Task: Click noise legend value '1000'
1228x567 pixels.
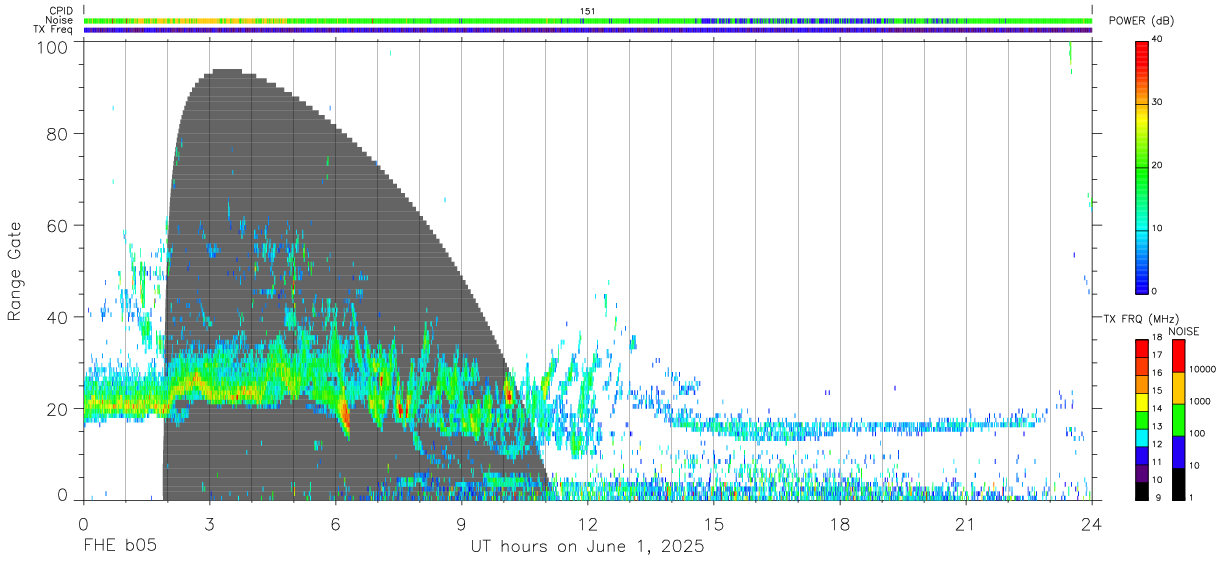Action: pyautogui.click(x=1200, y=401)
